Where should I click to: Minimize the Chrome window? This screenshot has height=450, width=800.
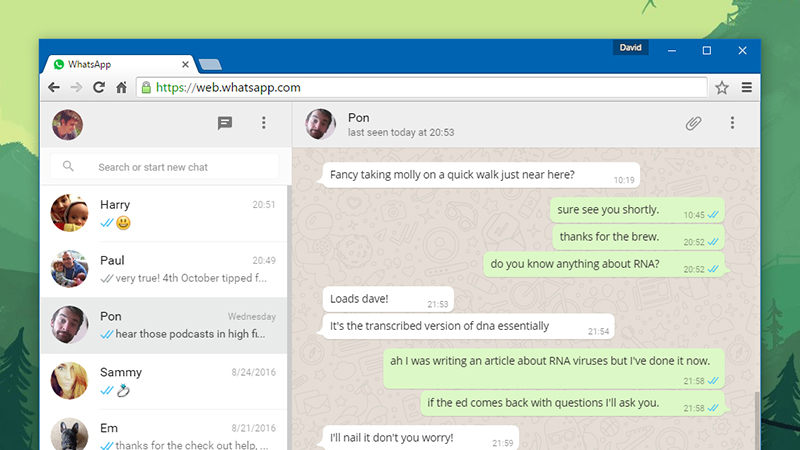click(672, 51)
